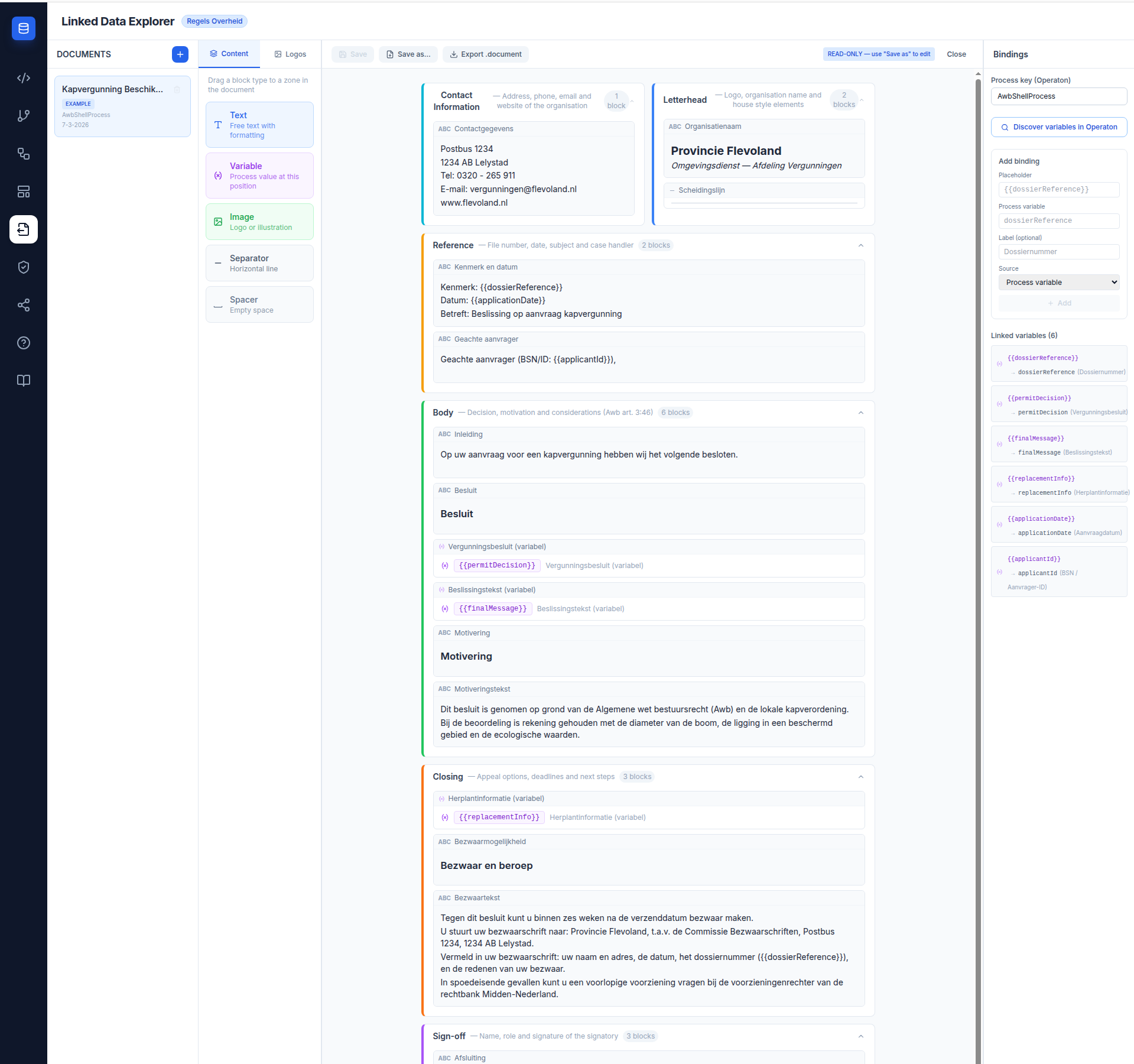Select the Content tab
Screen dimensions: 1134x1064
pyautogui.click(x=229, y=53)
